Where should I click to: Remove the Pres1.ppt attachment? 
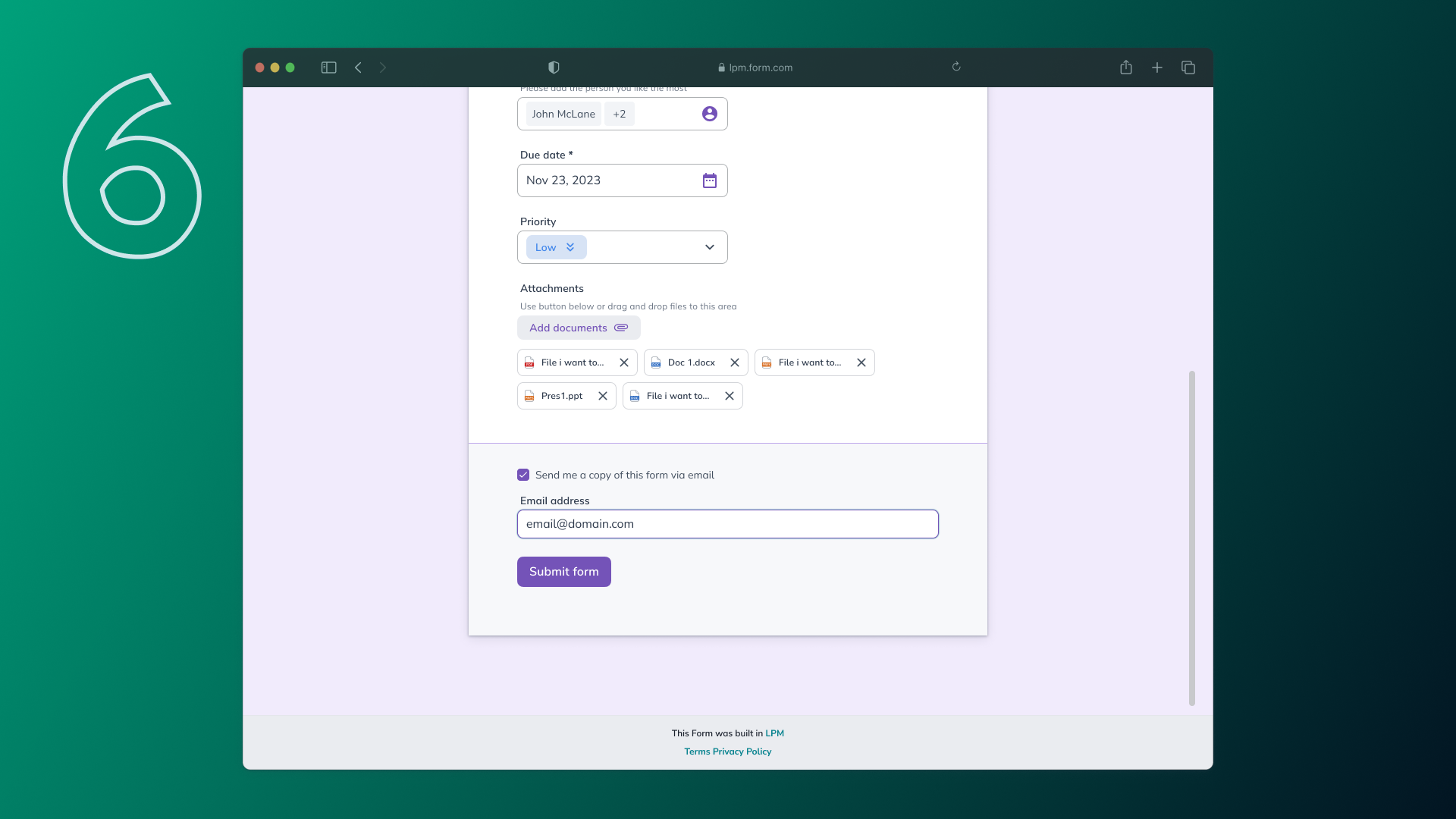tap(603, 396)
